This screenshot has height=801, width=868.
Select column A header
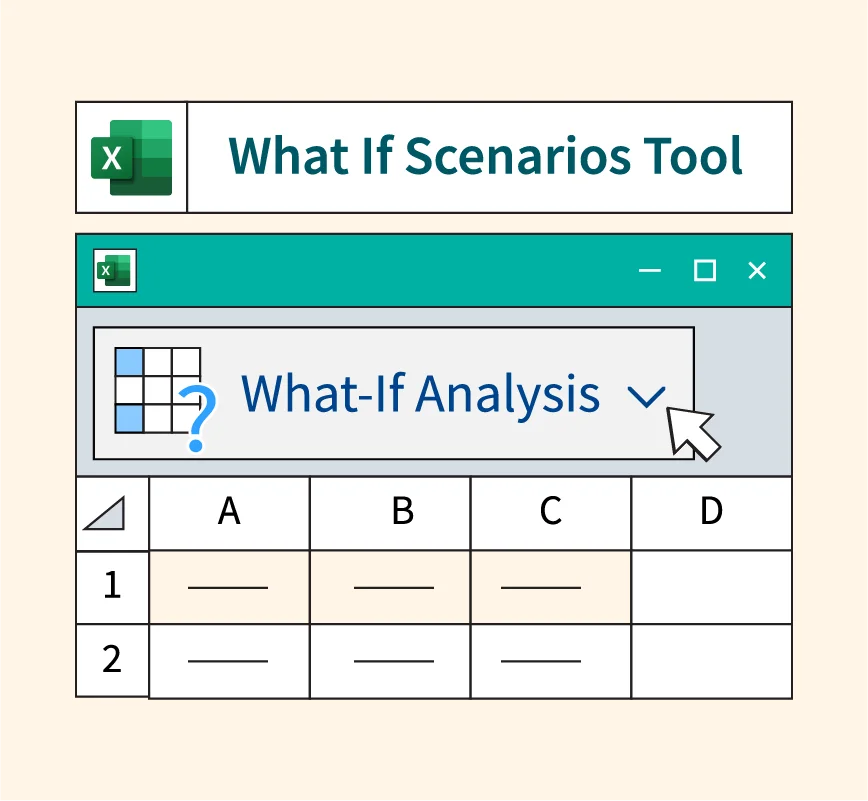pos(229,512)
